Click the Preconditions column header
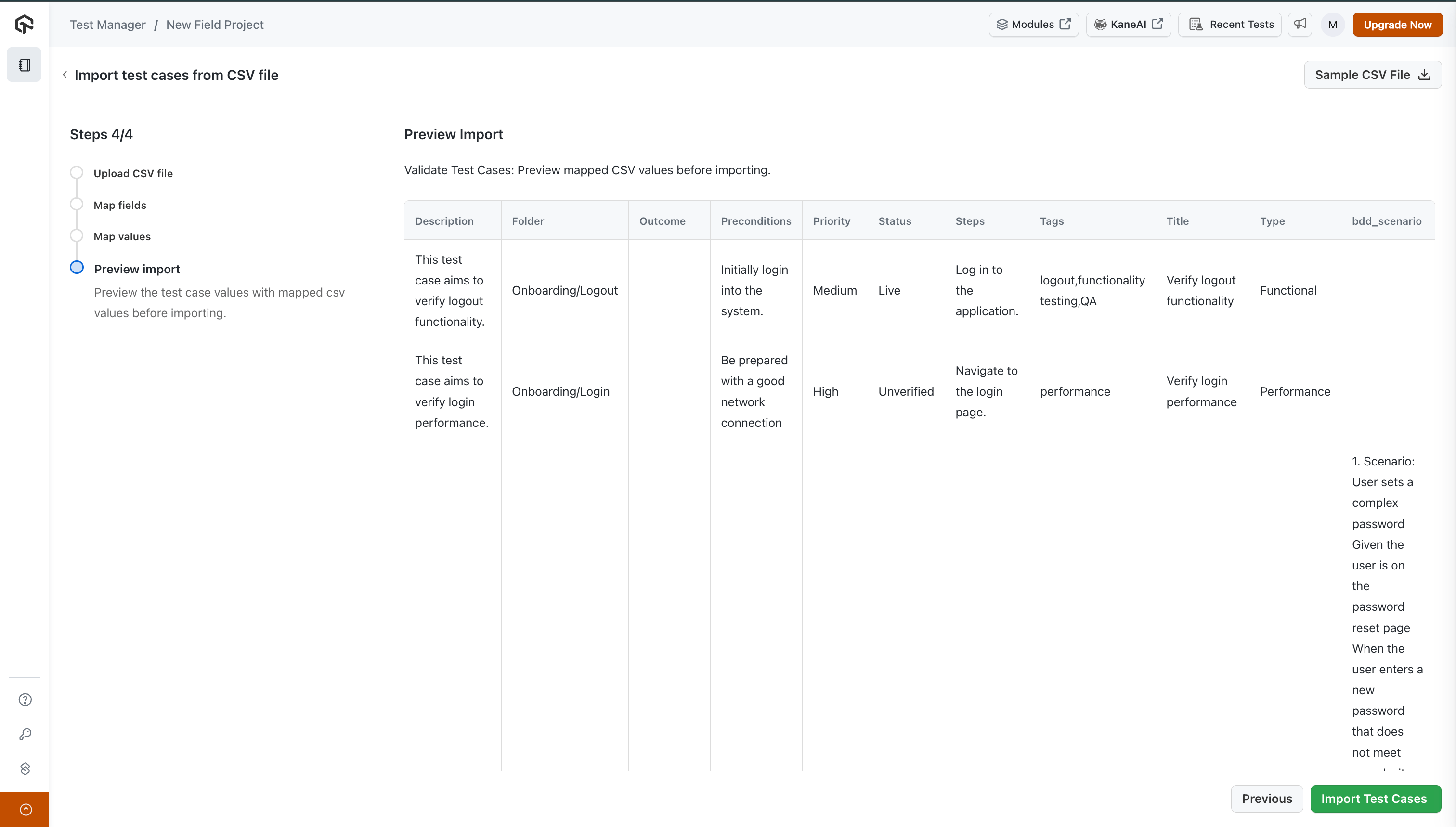Image resolution: width=1456 pixels, height=827 pixels. tap(755, 221)
